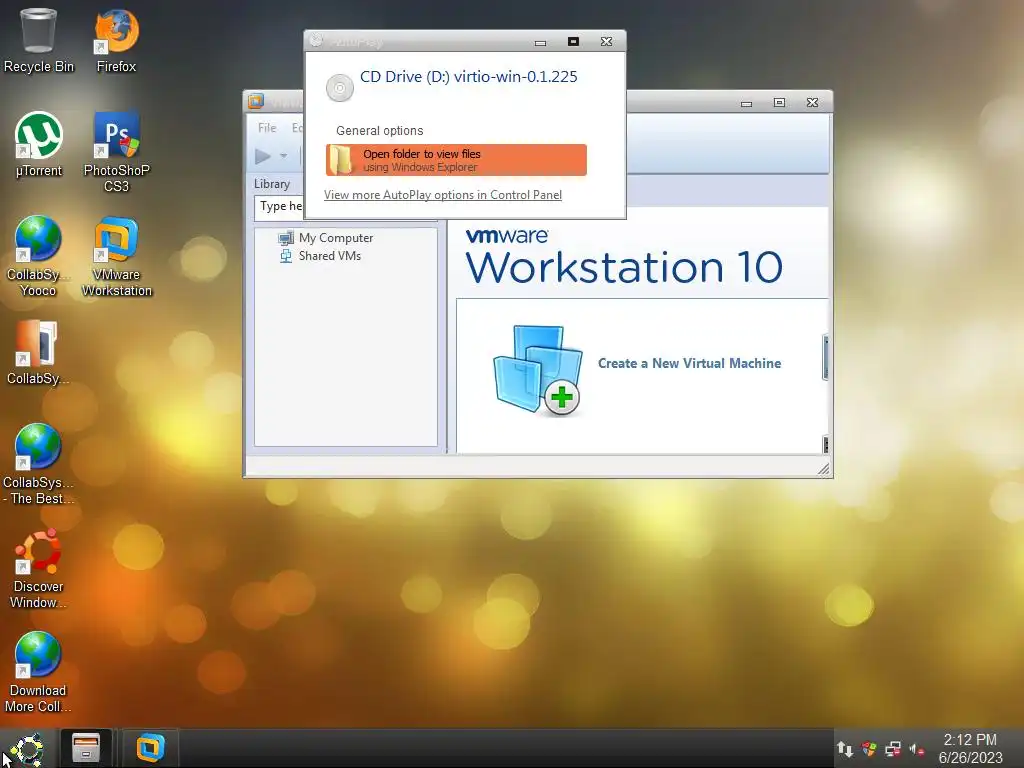Click the VMware window title bar icon
Screen dimensions: 1024x768
click(x=256, y=101)
